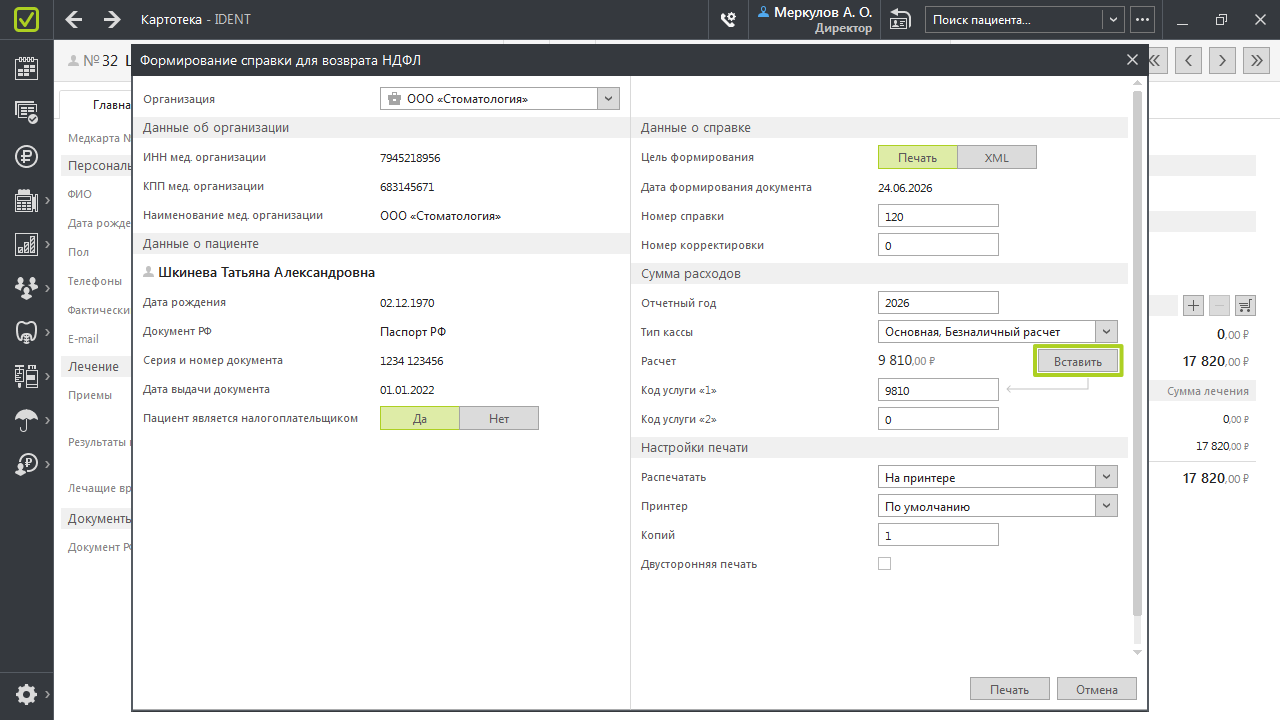The height and width of the screenshot is (720, 1280).
Task: Click the ИНН value 7945218956
Action: pos(410,158)
